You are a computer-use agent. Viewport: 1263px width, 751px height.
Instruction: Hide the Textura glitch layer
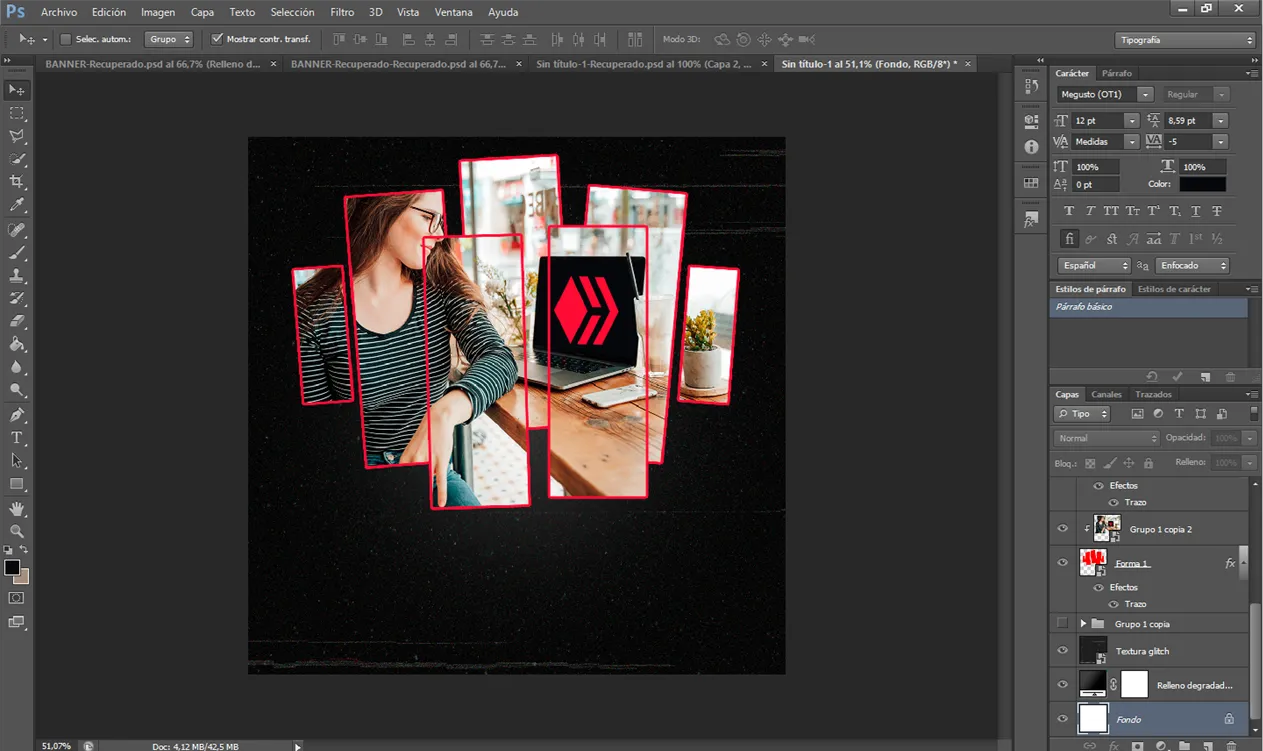pyautogui.click(x=1062, y=651)
